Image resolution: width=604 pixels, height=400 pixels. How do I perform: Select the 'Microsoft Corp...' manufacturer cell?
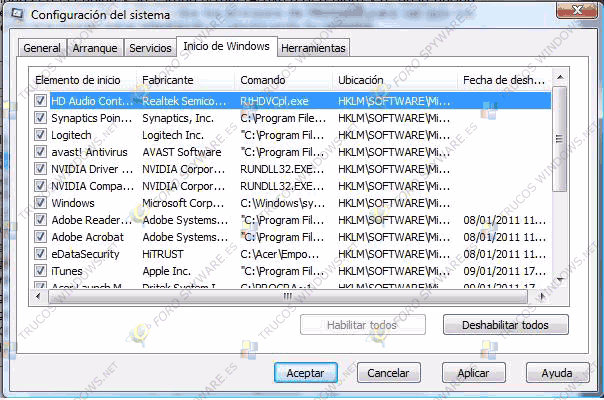pos(183,203)
